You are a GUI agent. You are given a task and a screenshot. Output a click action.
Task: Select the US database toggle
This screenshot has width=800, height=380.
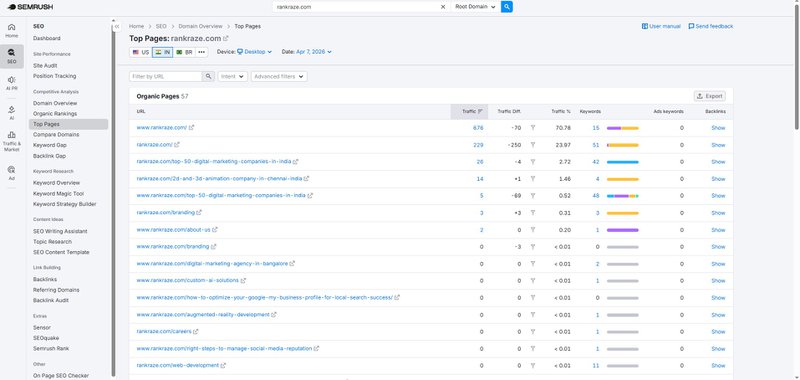pyautogui.click(x=141, y=52)
